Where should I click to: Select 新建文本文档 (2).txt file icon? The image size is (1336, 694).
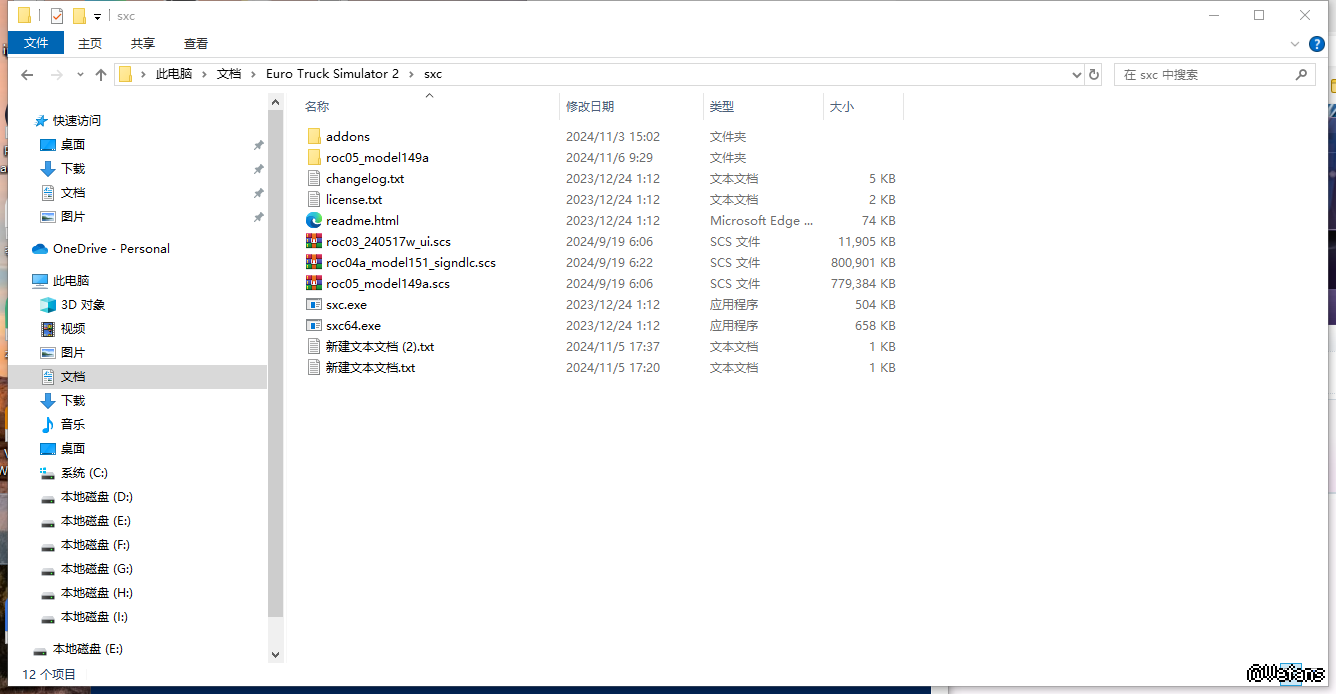click(314, 346)
